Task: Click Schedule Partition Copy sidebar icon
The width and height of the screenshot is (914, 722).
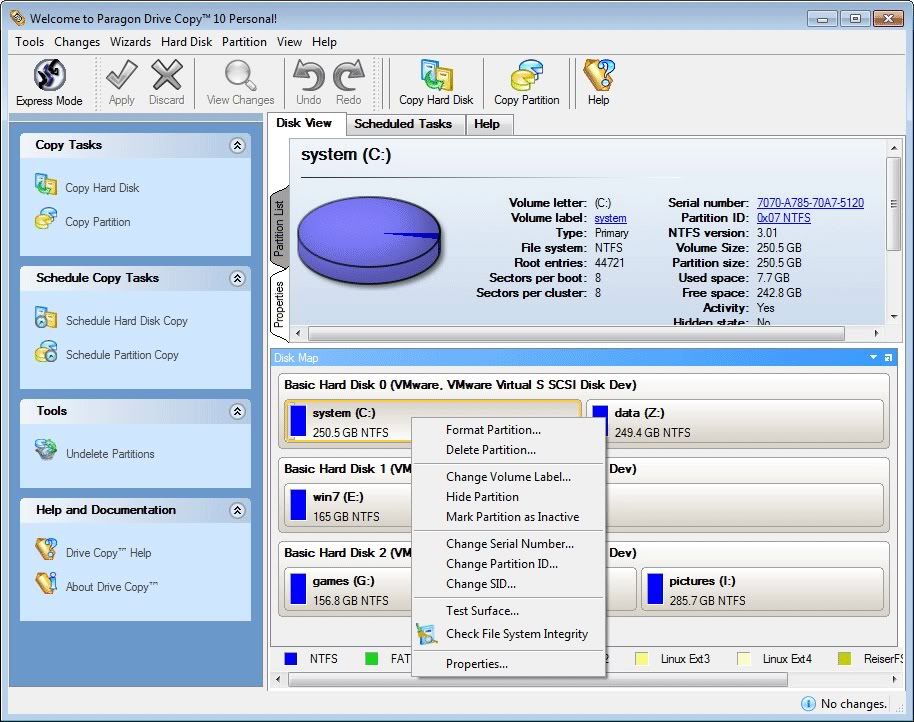Action: point(45,351)
